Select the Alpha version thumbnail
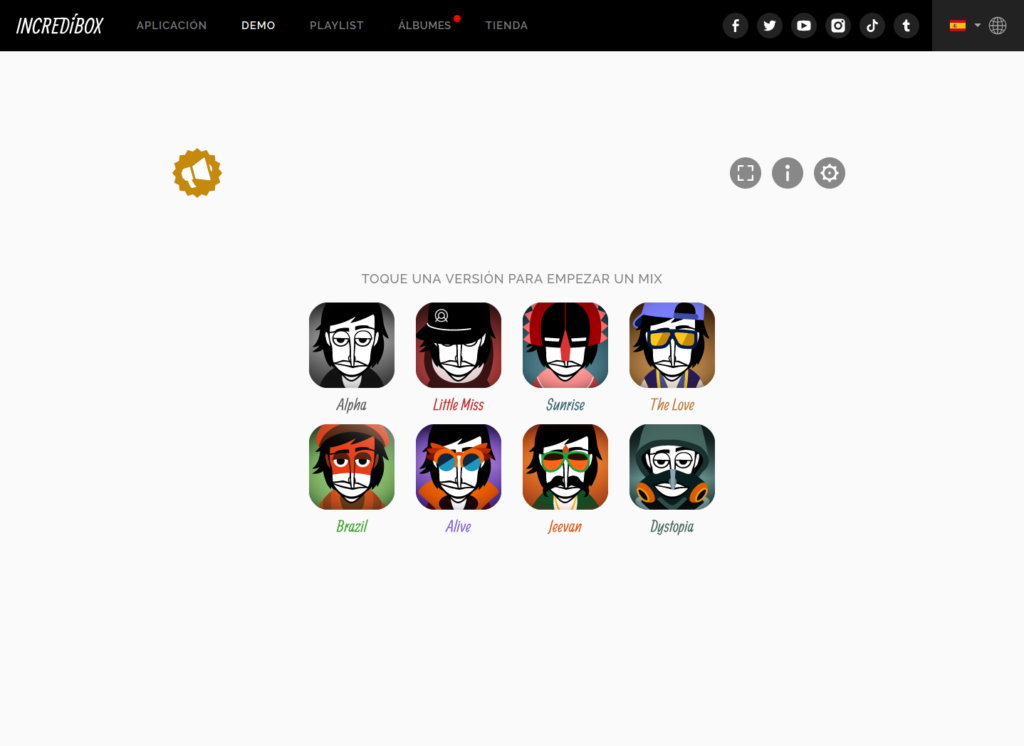 point(351,345)
